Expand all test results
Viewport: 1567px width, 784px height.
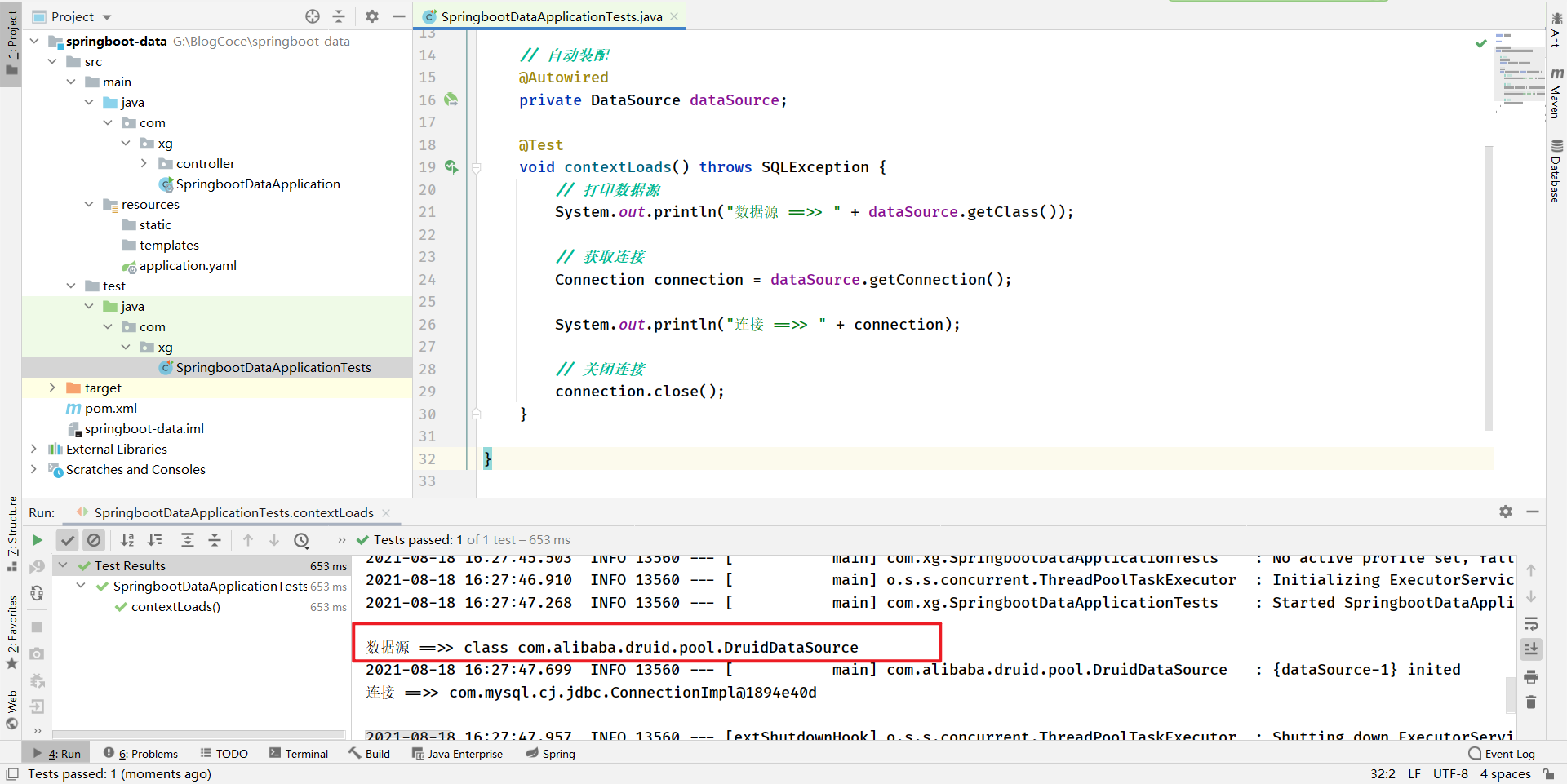tap(187, 540)
